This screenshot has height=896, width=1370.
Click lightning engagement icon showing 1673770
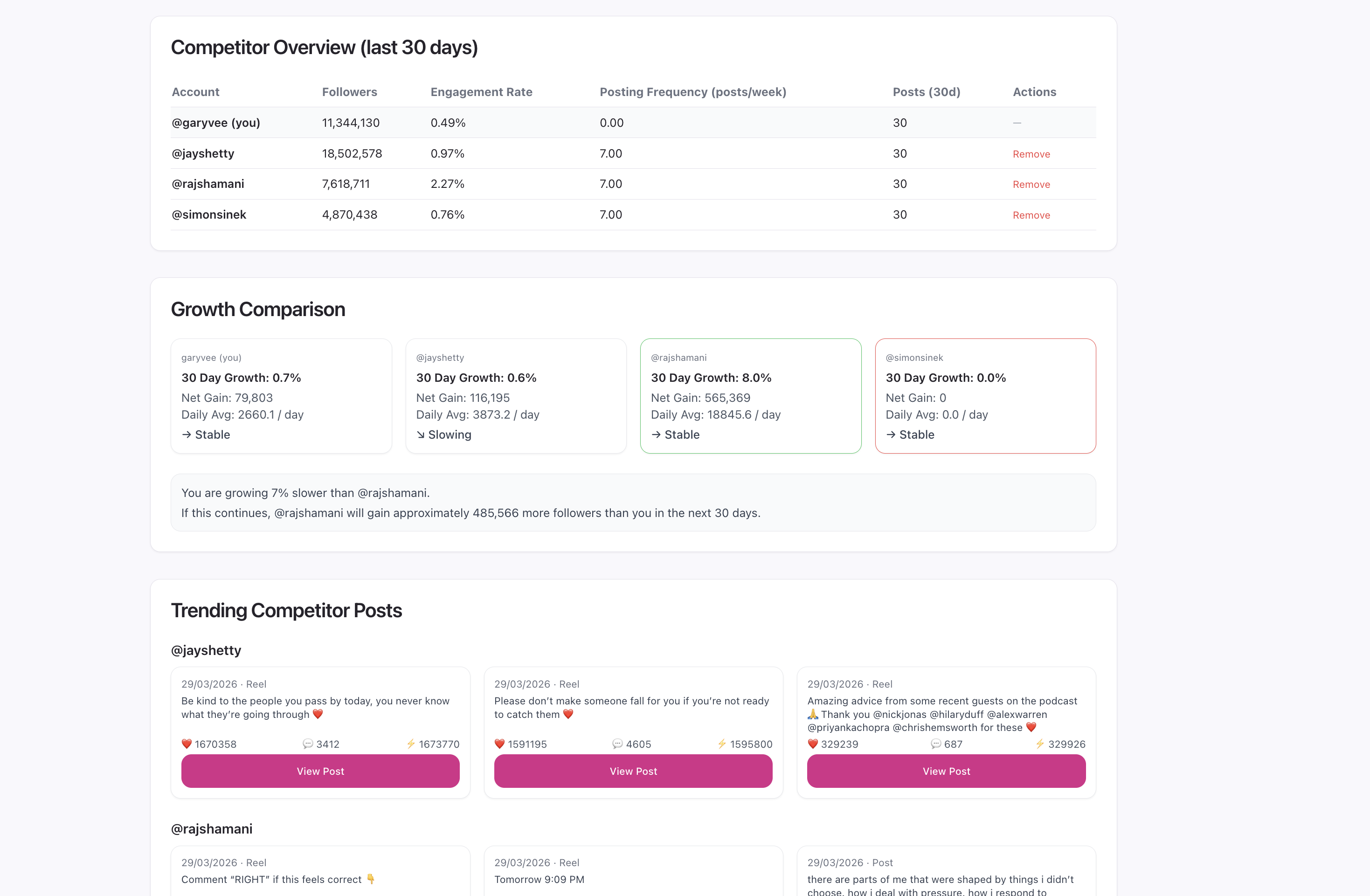pos(411,744)
